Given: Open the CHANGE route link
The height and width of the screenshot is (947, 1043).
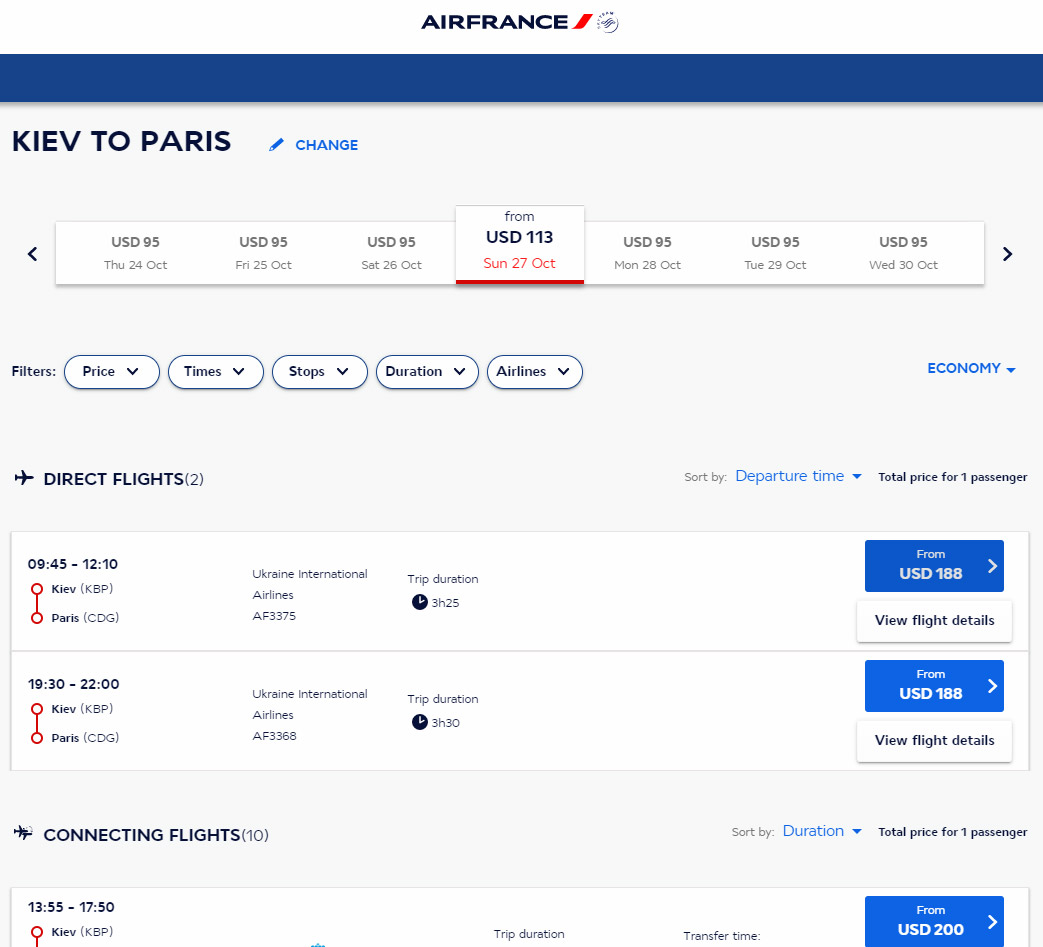Looking at the screenshot, I should pos(326,145).
